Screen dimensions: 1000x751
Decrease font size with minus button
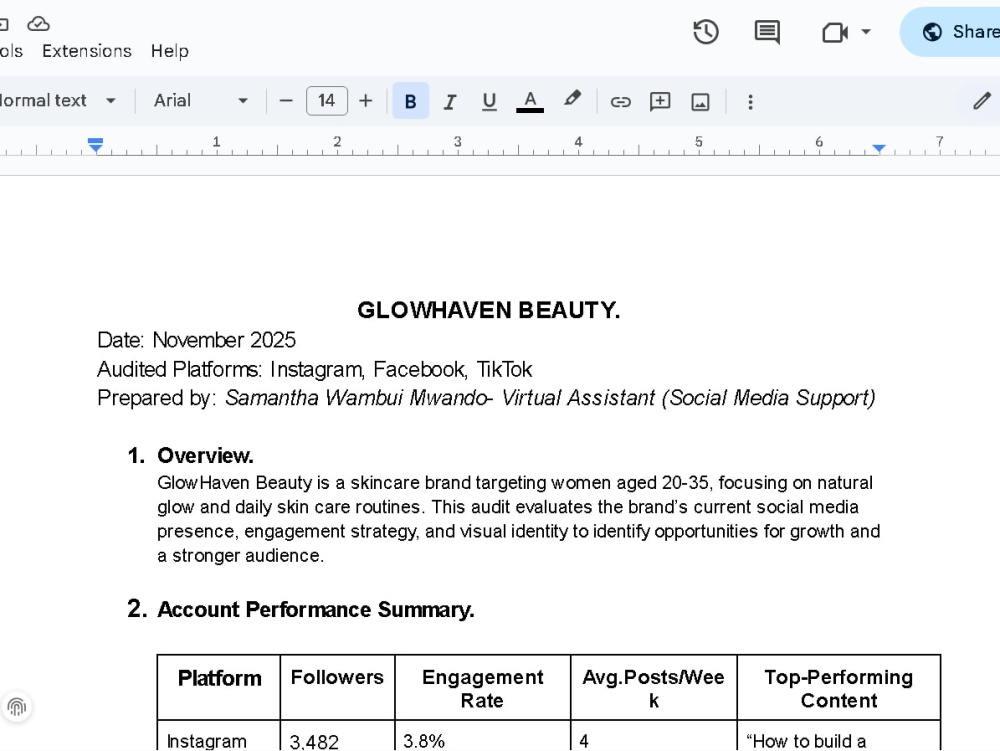tap(286, 101)
